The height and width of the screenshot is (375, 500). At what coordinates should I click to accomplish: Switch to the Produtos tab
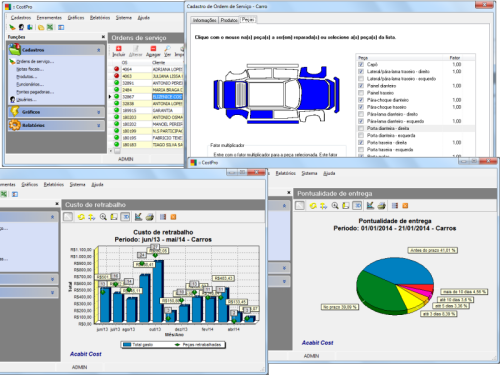pos(229,20)
